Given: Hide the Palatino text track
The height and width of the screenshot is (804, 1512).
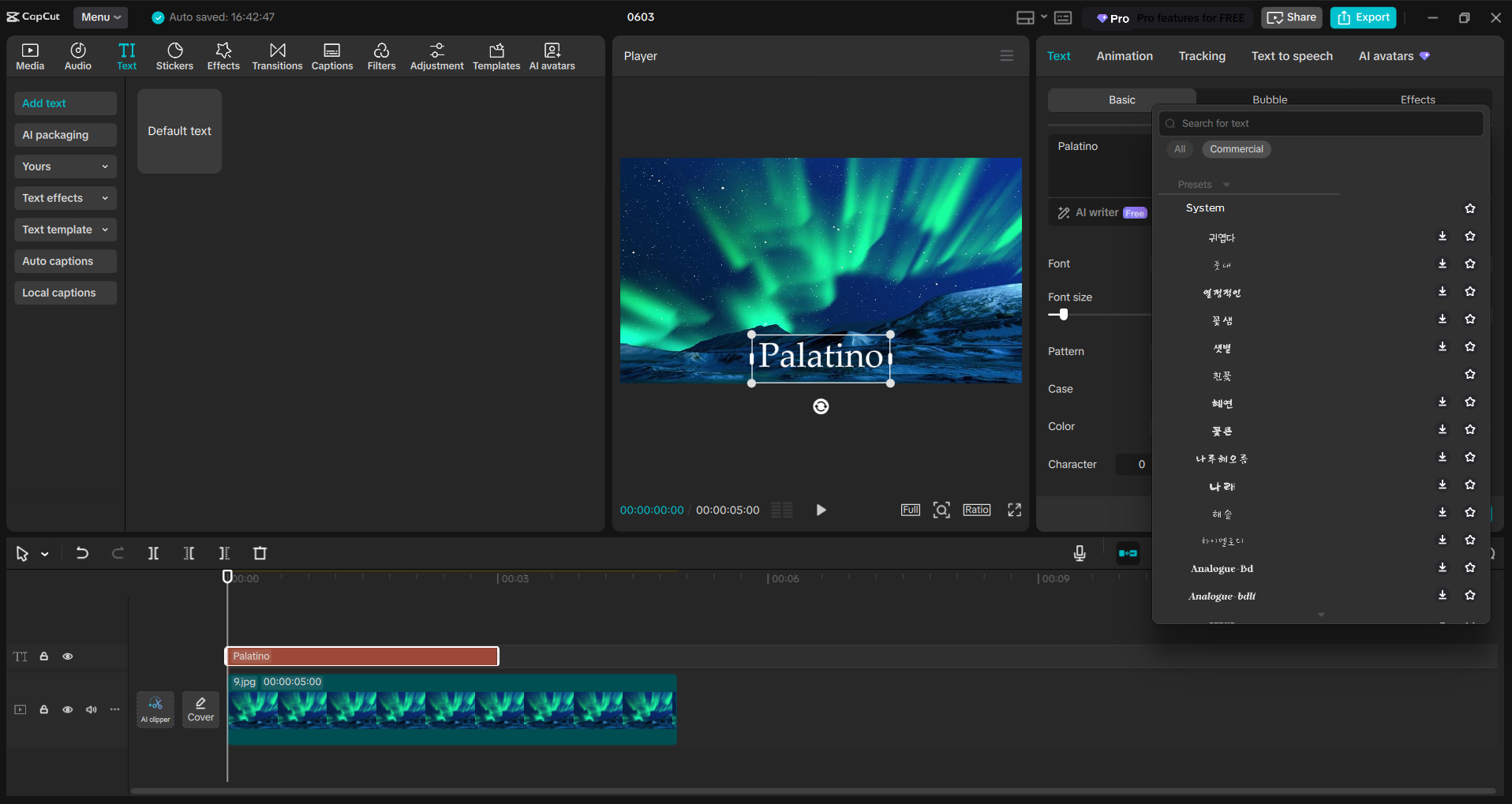Looking at the screenshot, I should [68, 656].
